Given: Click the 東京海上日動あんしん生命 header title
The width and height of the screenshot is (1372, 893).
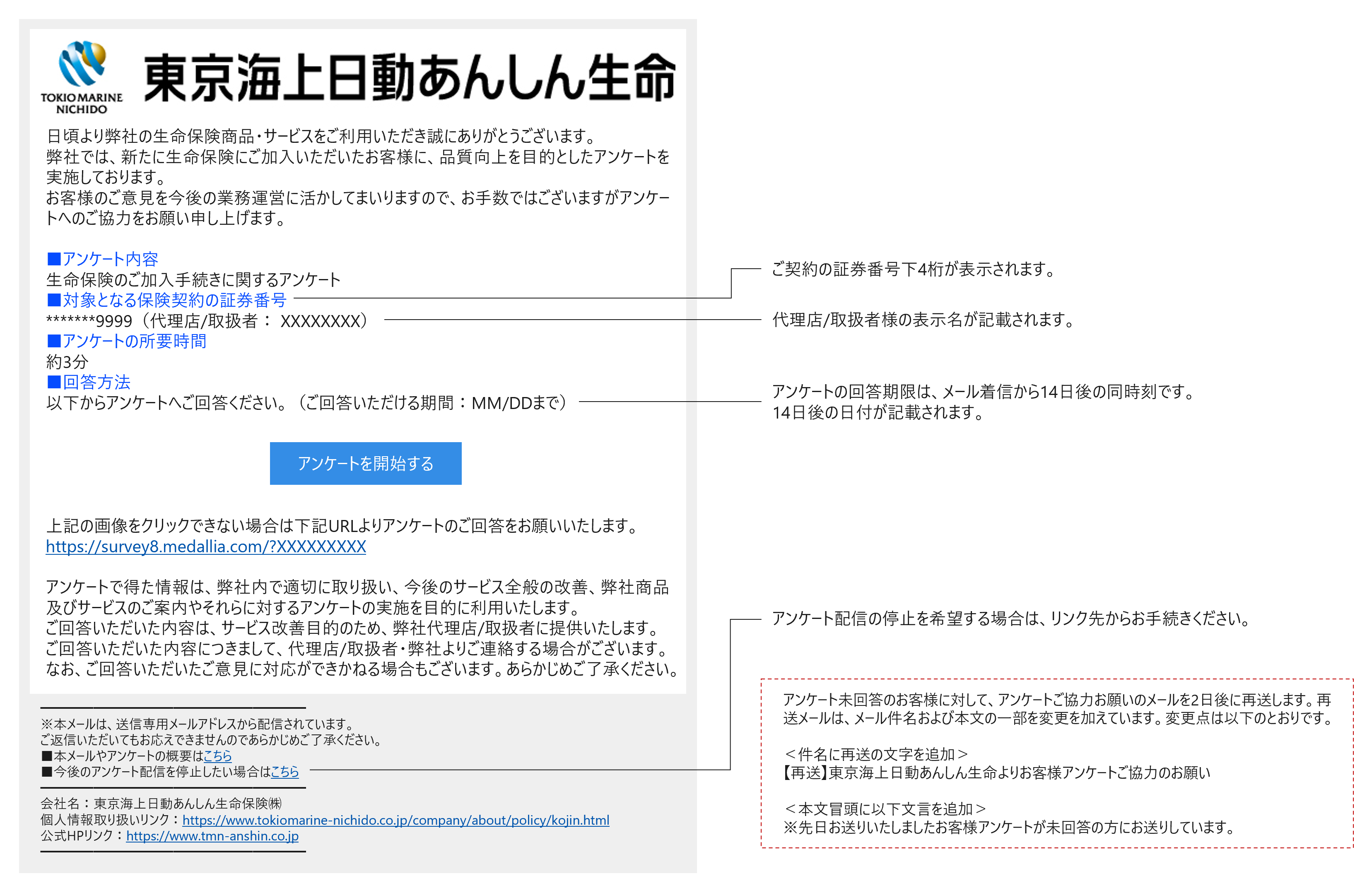Looking at the screenshot, I should click(x=409, y=78).
